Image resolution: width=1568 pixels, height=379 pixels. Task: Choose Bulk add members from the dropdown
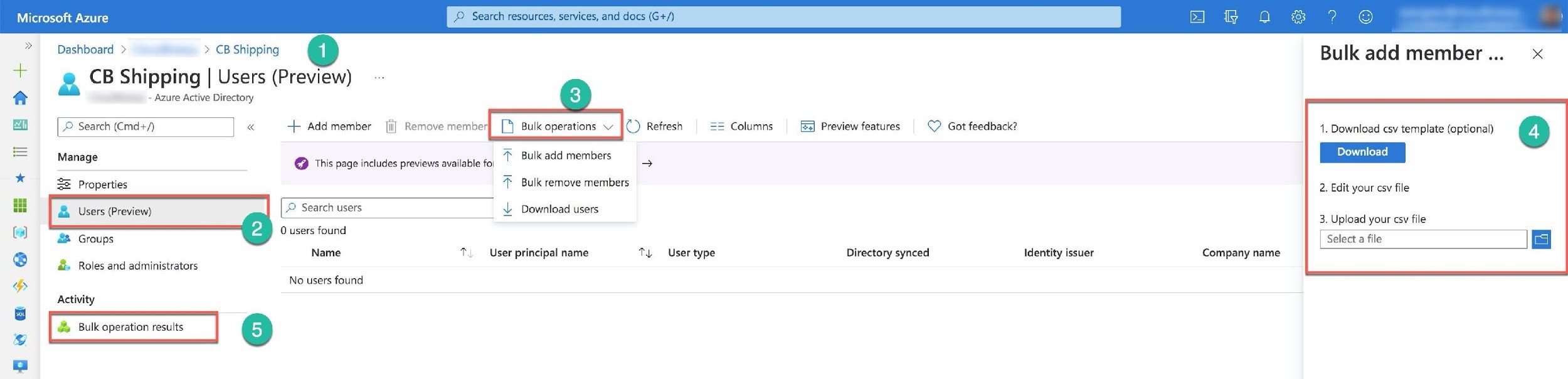coord(565,156)
